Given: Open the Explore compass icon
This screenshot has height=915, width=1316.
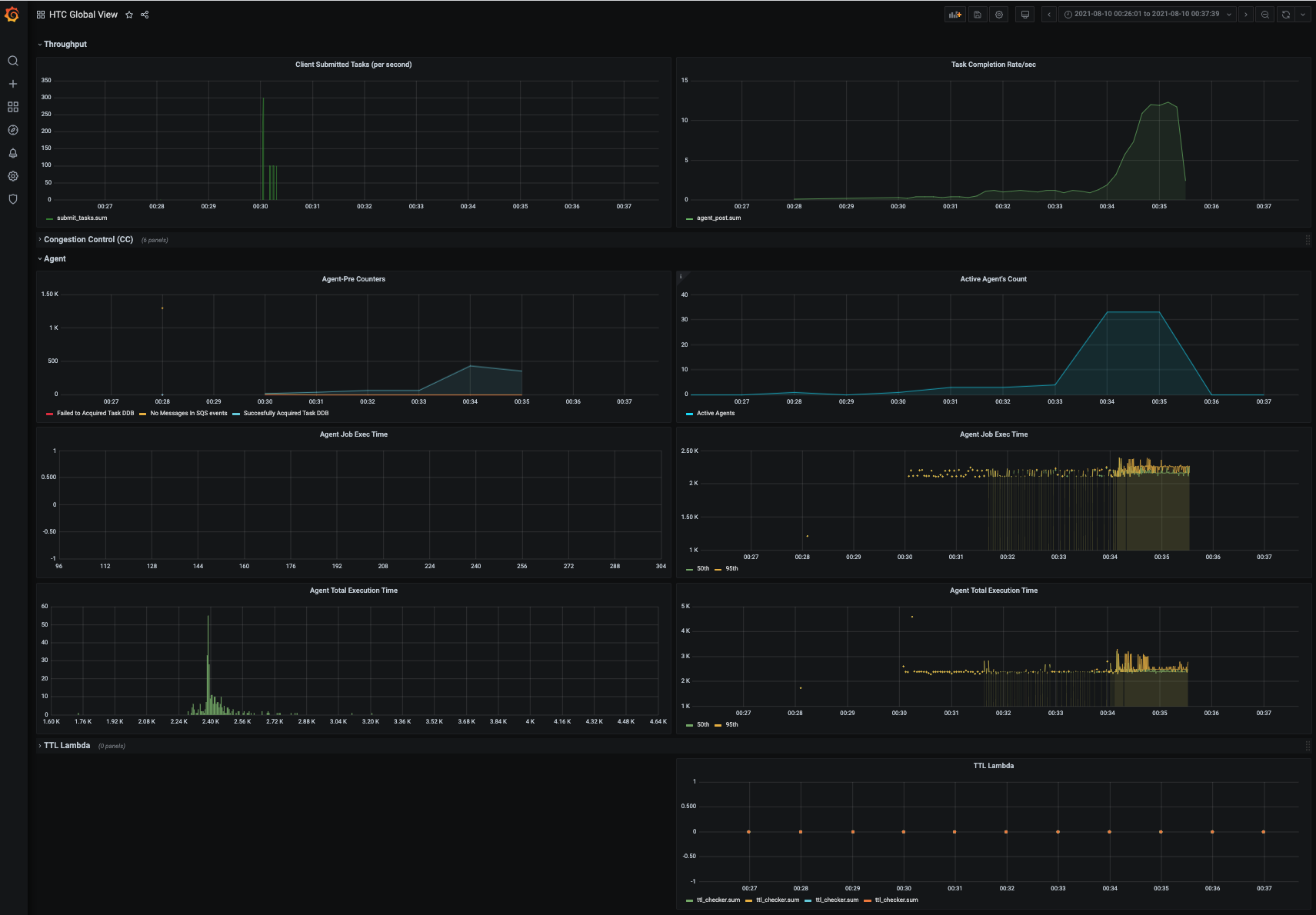Looking at the screenshot, I should click(13, 130).
